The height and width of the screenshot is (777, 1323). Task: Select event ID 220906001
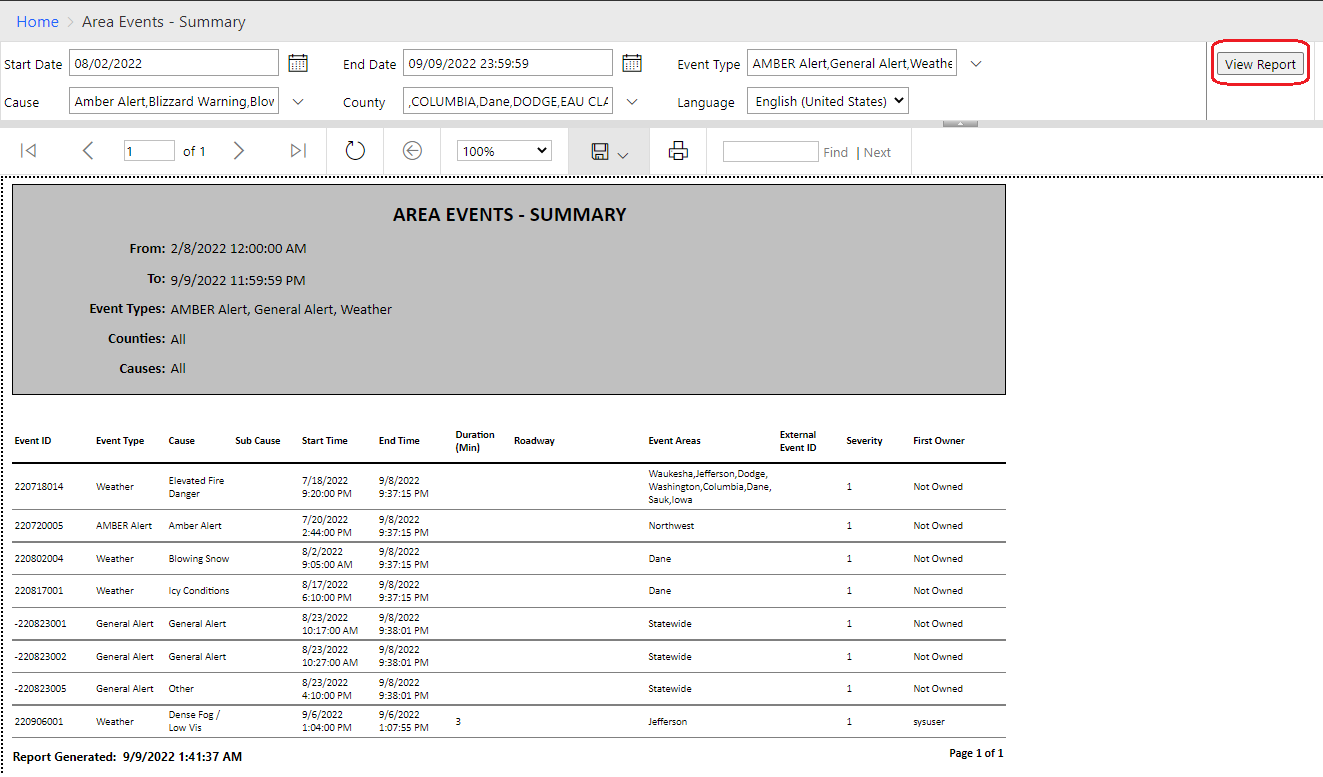tap(39, 722)
